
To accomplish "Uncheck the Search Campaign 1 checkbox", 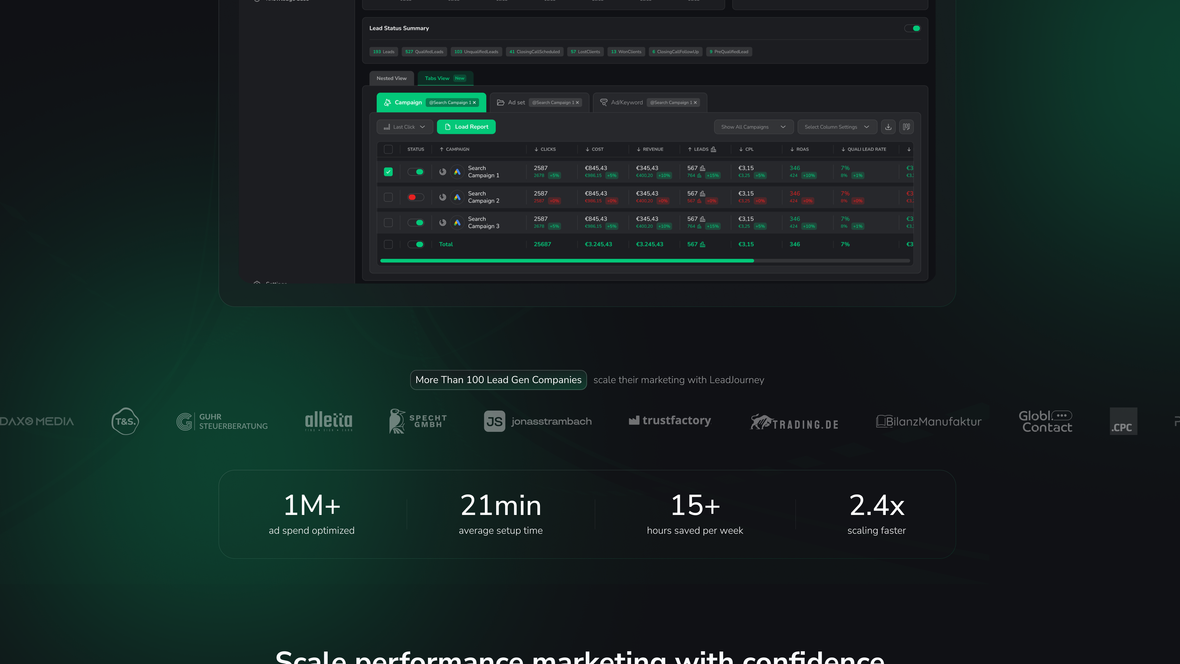I will [387, 170].
